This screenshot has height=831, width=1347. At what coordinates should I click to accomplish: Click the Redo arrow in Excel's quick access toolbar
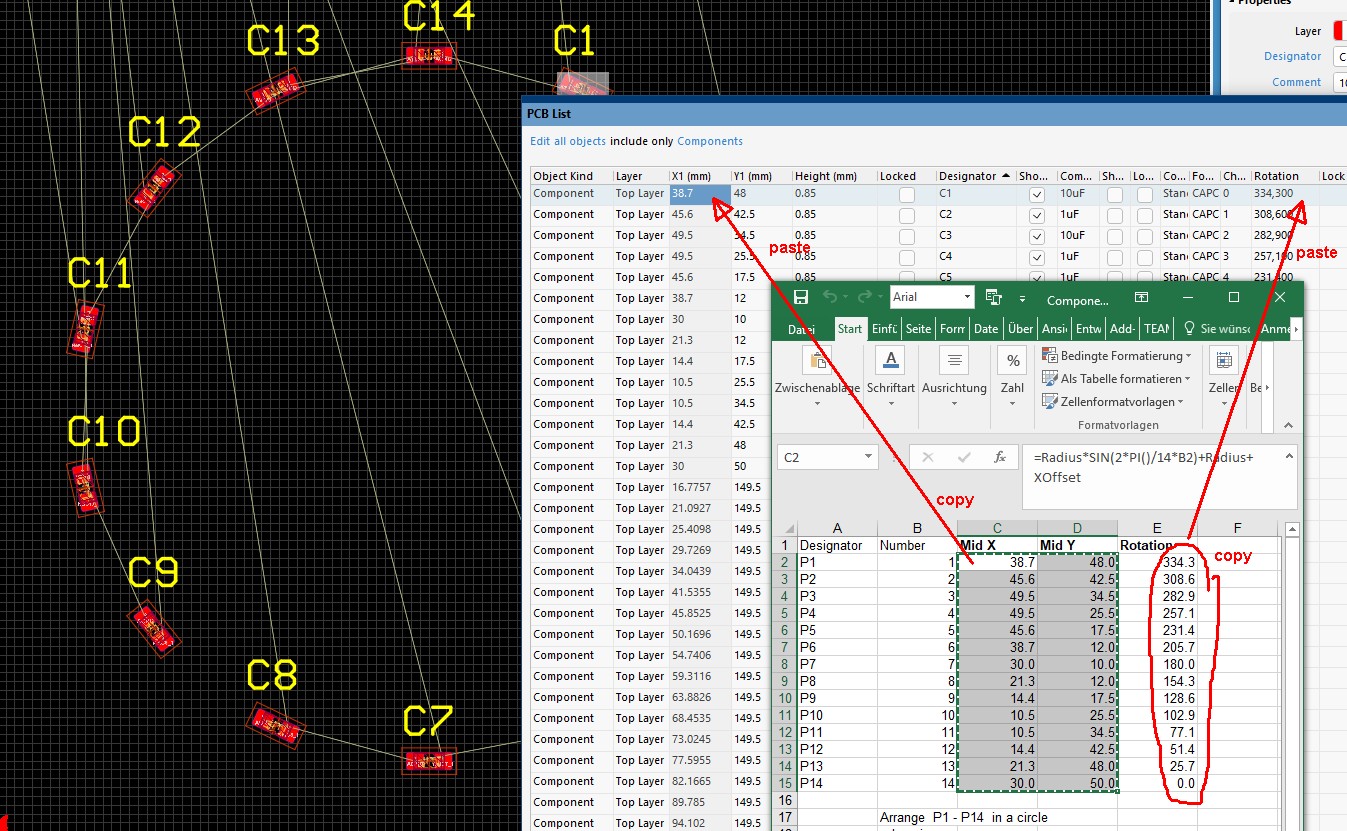[x=864, y=297]
